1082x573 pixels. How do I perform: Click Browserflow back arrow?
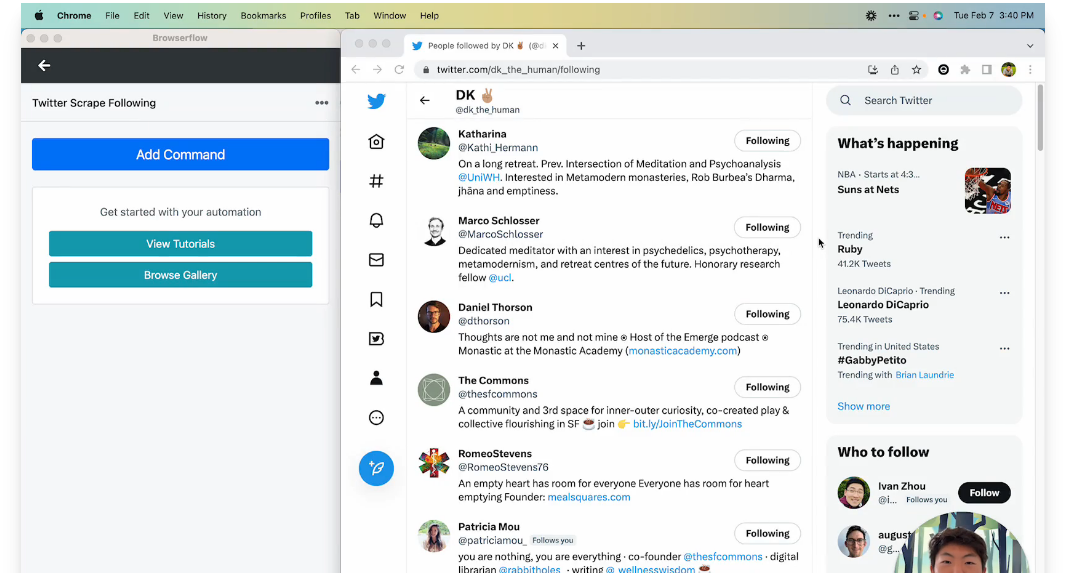pos(44,66)
